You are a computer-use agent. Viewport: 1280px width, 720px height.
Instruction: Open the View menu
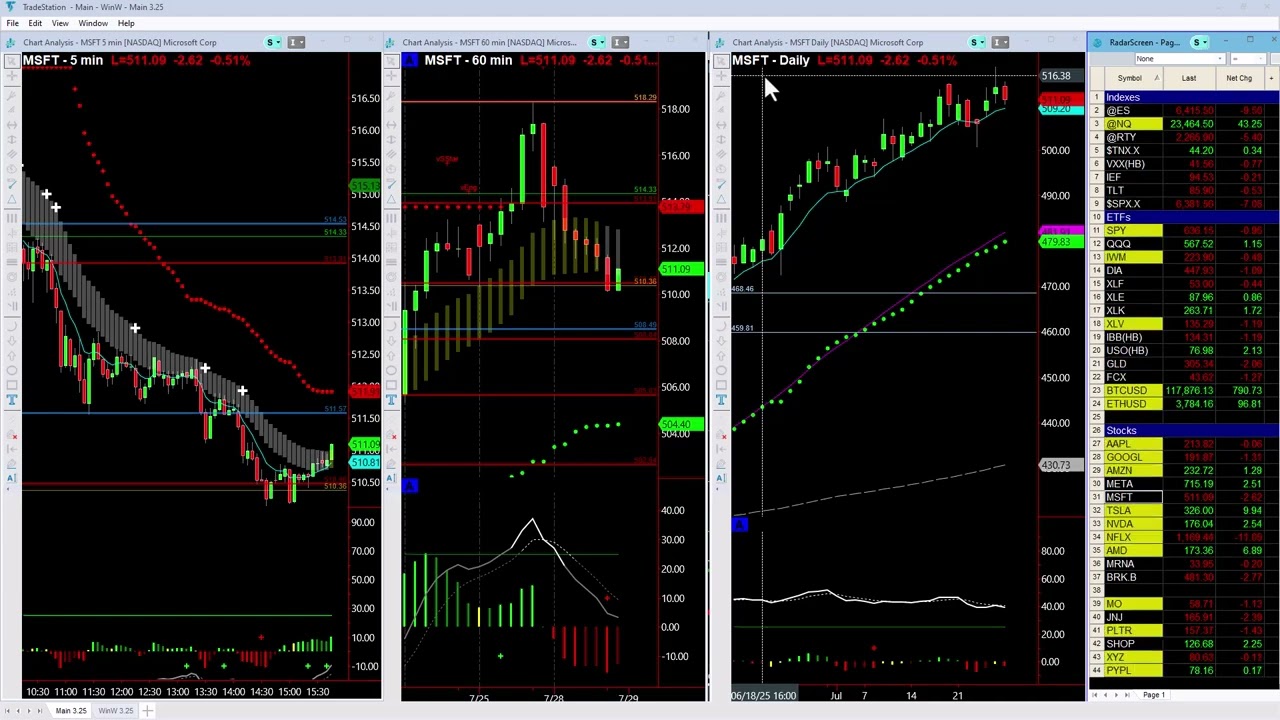pos(60,23)
